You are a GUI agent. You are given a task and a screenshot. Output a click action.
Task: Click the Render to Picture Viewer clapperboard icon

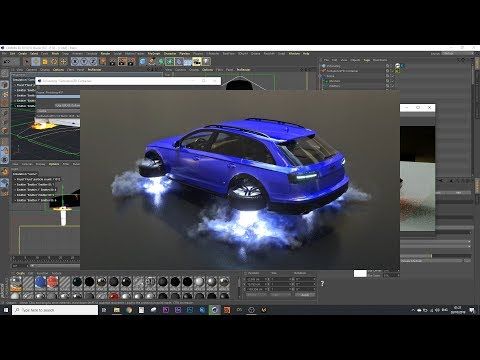[x=122, y=61]
